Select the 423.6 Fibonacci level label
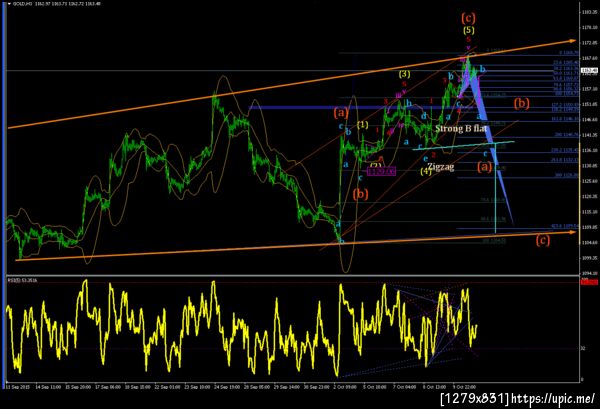Image resolution: width=600 pixels, height=409 pixels. [x=565, y=226]
